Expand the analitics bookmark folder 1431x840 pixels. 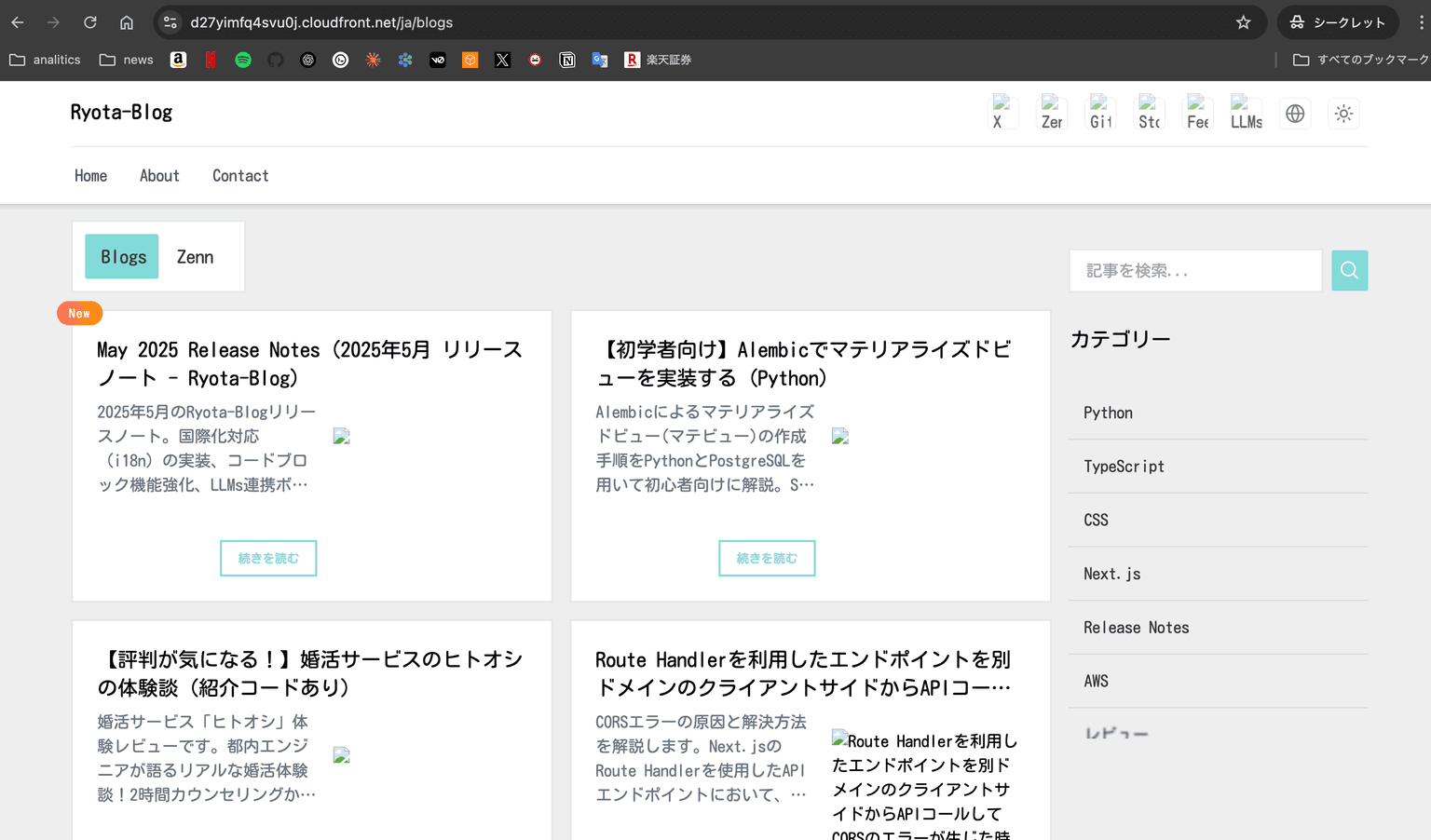[x=45, y=60]
